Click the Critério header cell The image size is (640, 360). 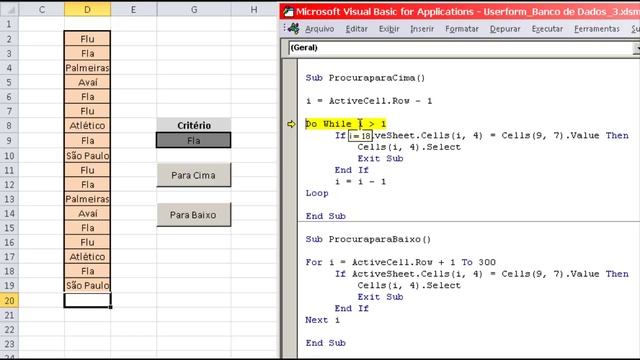(x=193, y=125)
